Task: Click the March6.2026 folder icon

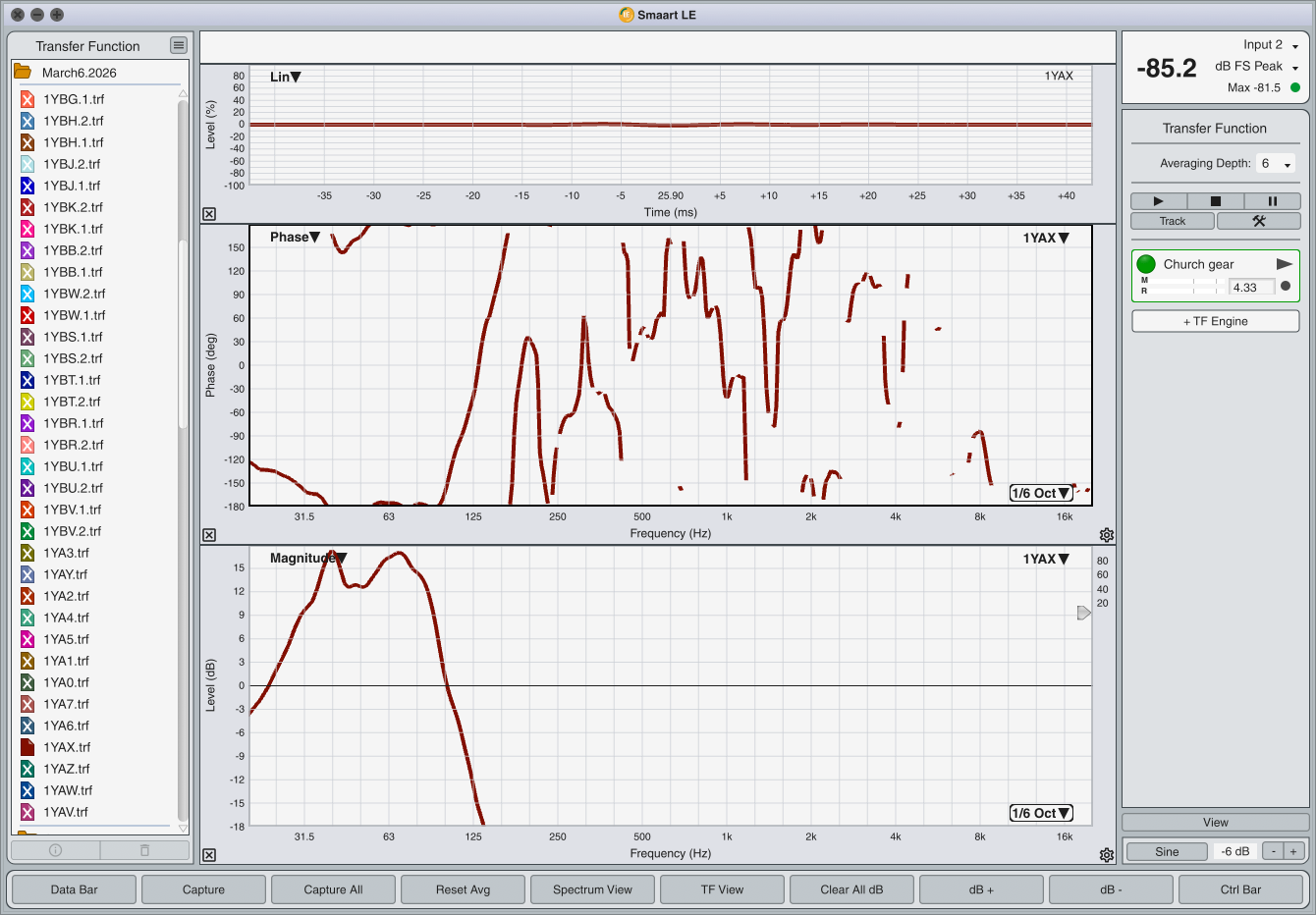Action: pyautogui.click(x=22, y=72)
